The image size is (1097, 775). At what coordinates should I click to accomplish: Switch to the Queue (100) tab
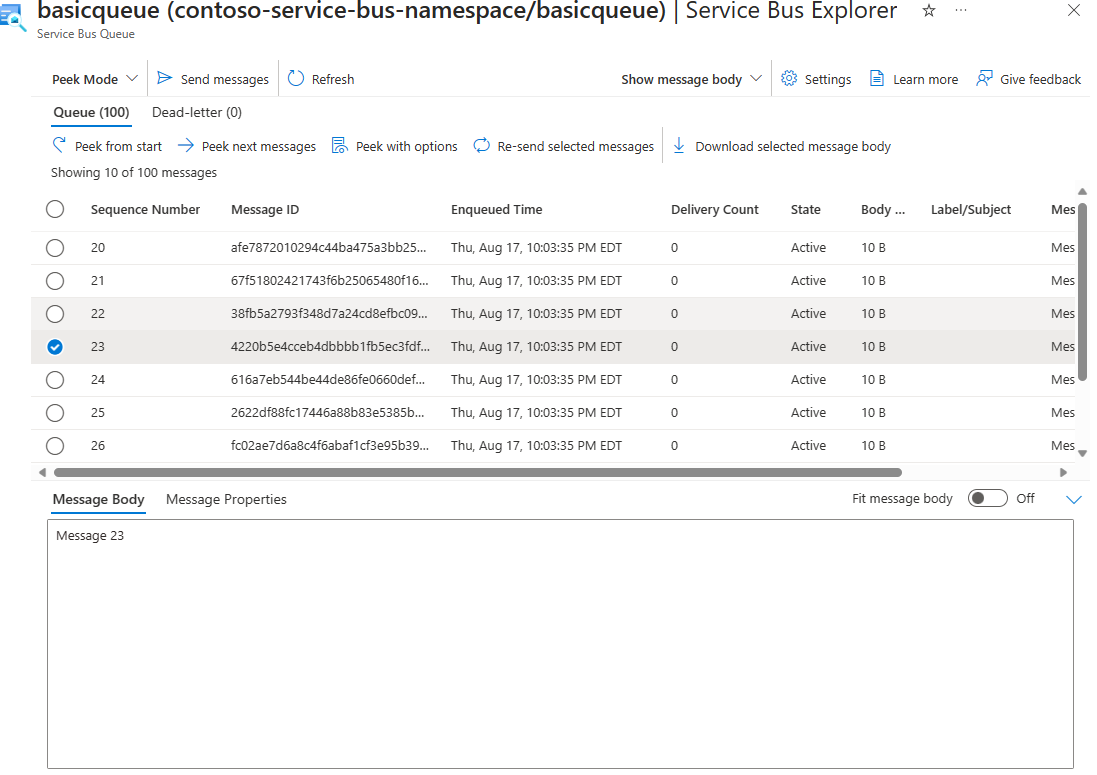[92, 113]
